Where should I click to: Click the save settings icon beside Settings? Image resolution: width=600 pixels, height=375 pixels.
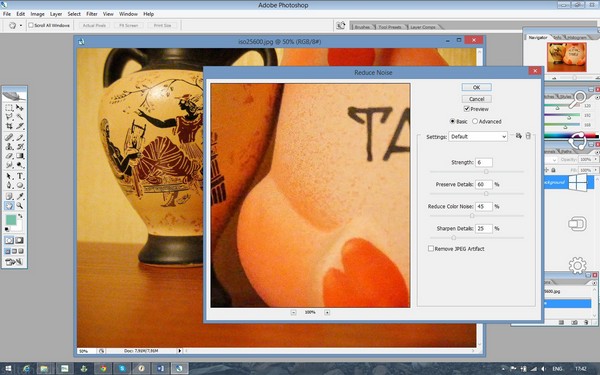(518, 136)
